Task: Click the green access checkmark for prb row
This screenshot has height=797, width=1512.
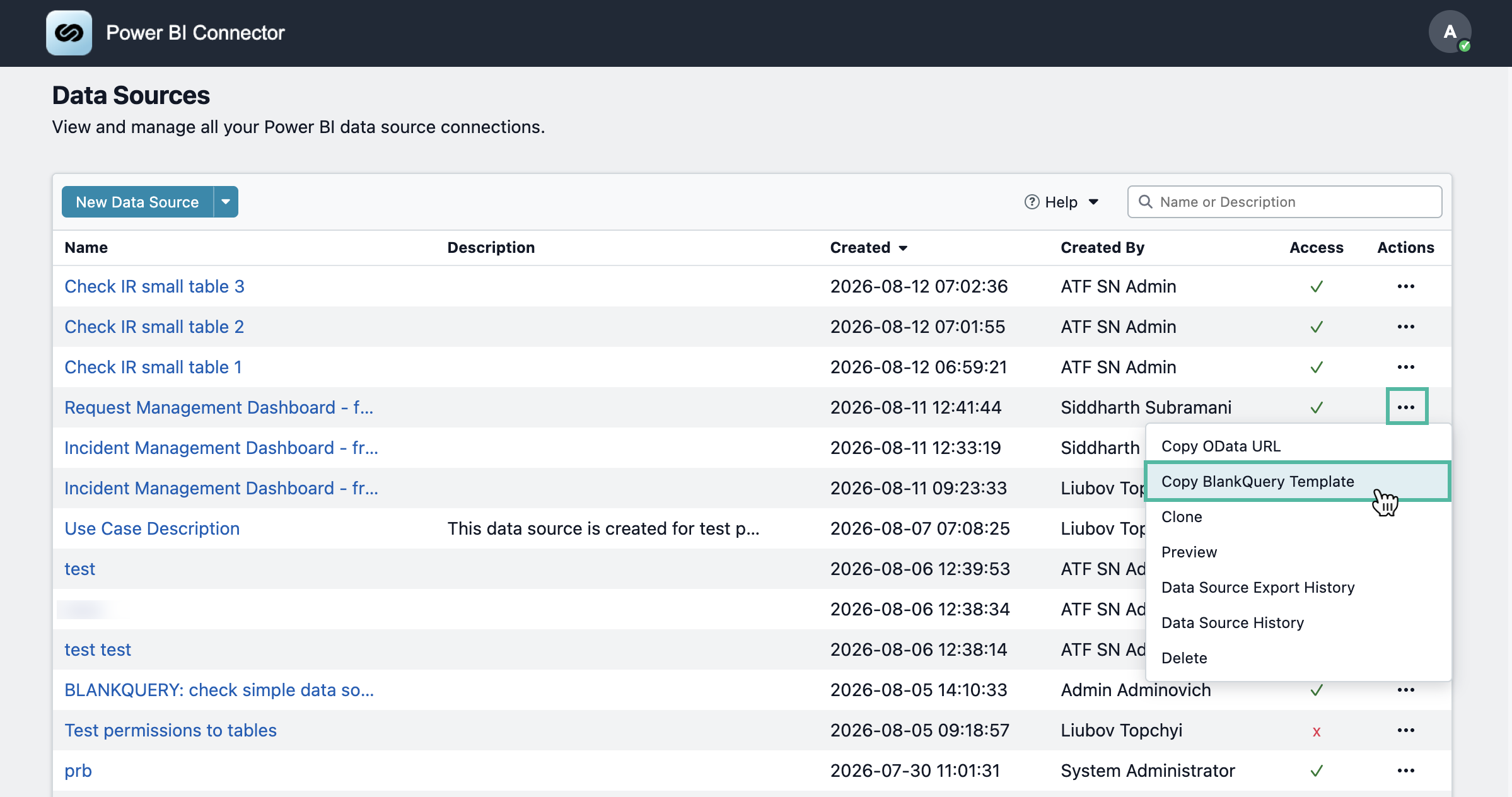Action: (1317, 771)
